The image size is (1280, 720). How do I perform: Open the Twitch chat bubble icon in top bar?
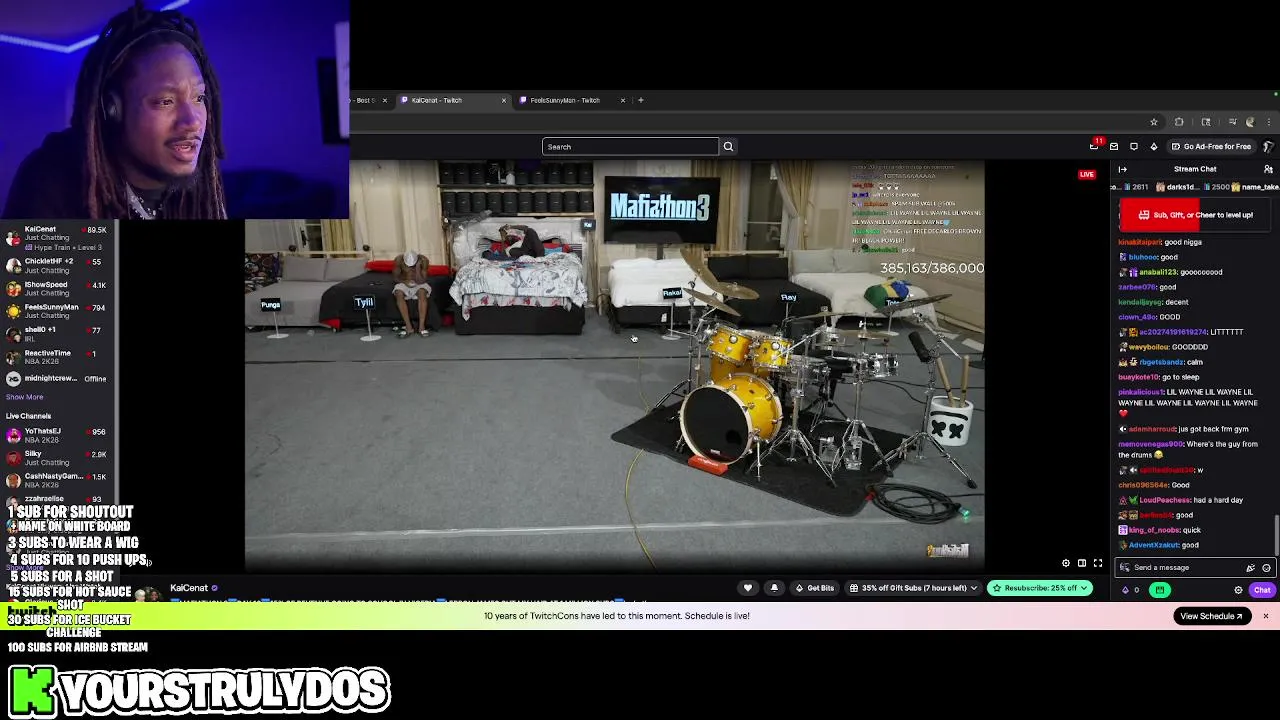(x=1134, y=147)
